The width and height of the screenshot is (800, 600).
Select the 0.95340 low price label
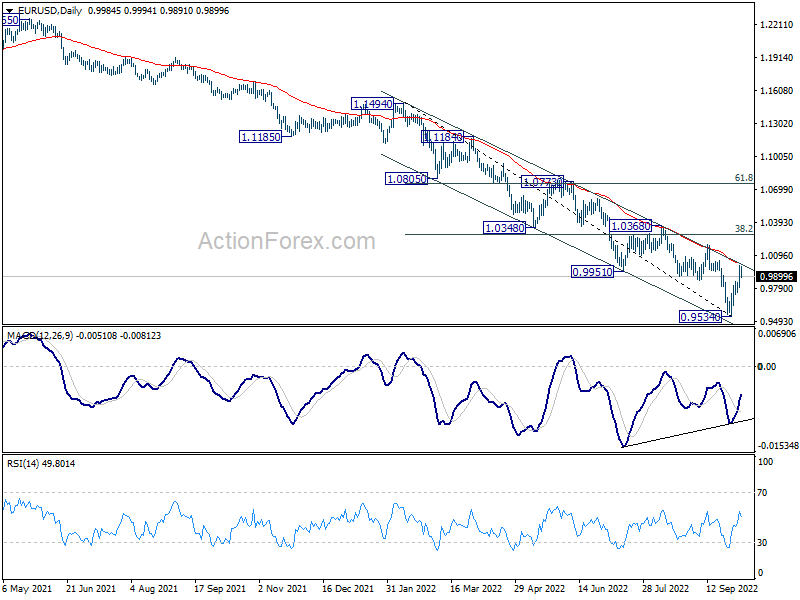coord(701,317)
